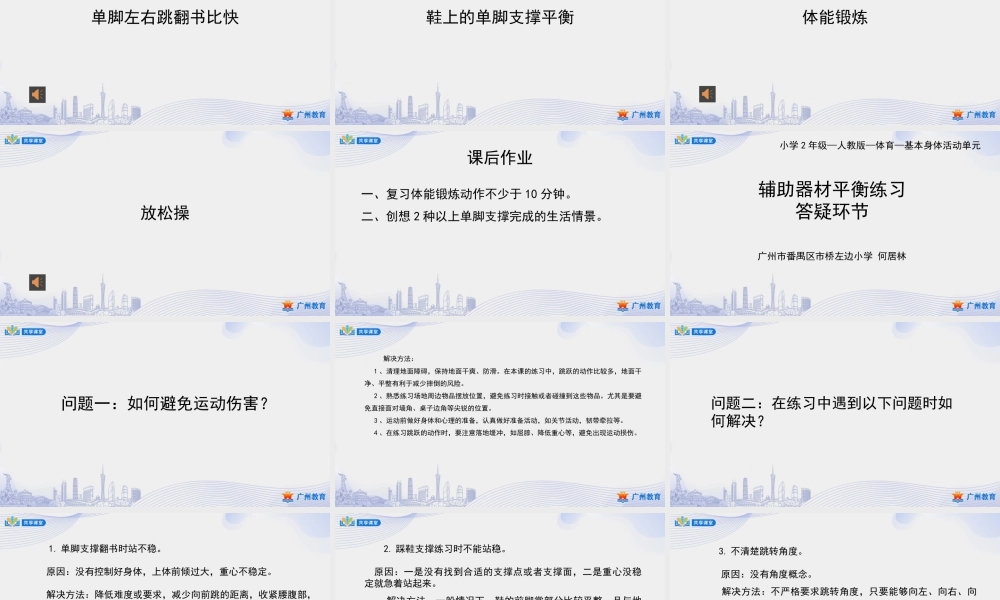Screen dimensions: 1000x600
Task: Open the 问题二 slide thumbnail
Action: pyautogui.click(x=833, y=410)
